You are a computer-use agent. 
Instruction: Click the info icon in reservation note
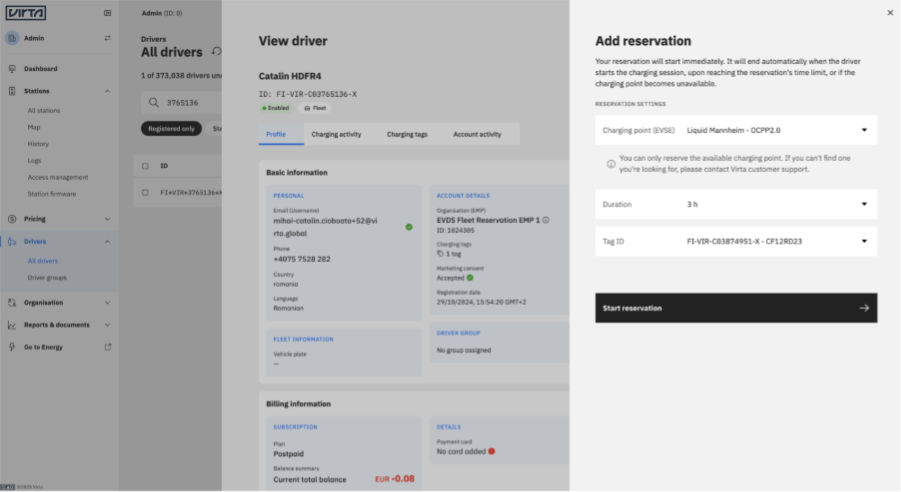click(x=611, y=164)
